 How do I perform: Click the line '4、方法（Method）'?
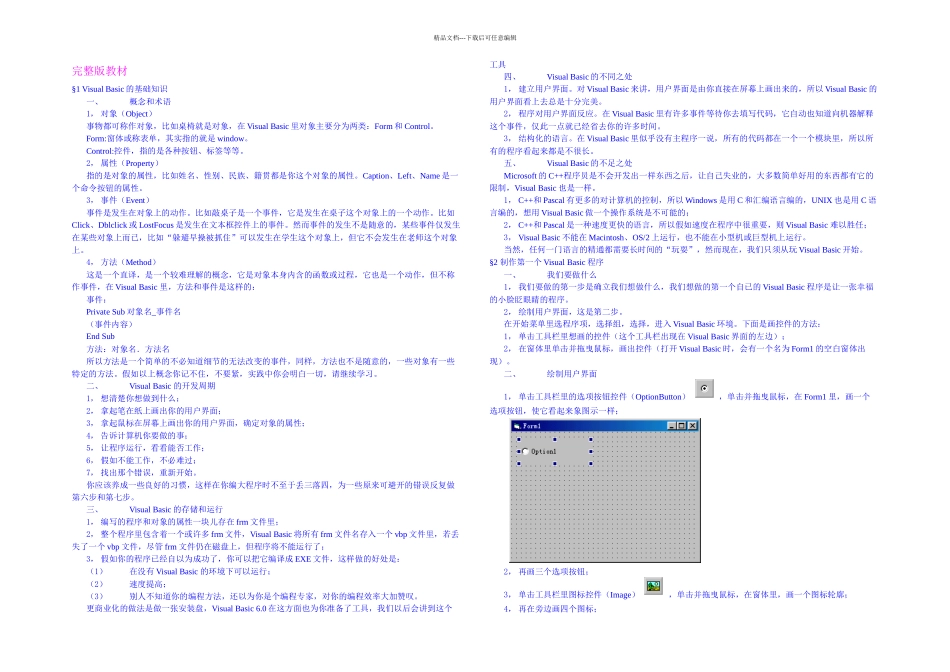coord(122,262)
